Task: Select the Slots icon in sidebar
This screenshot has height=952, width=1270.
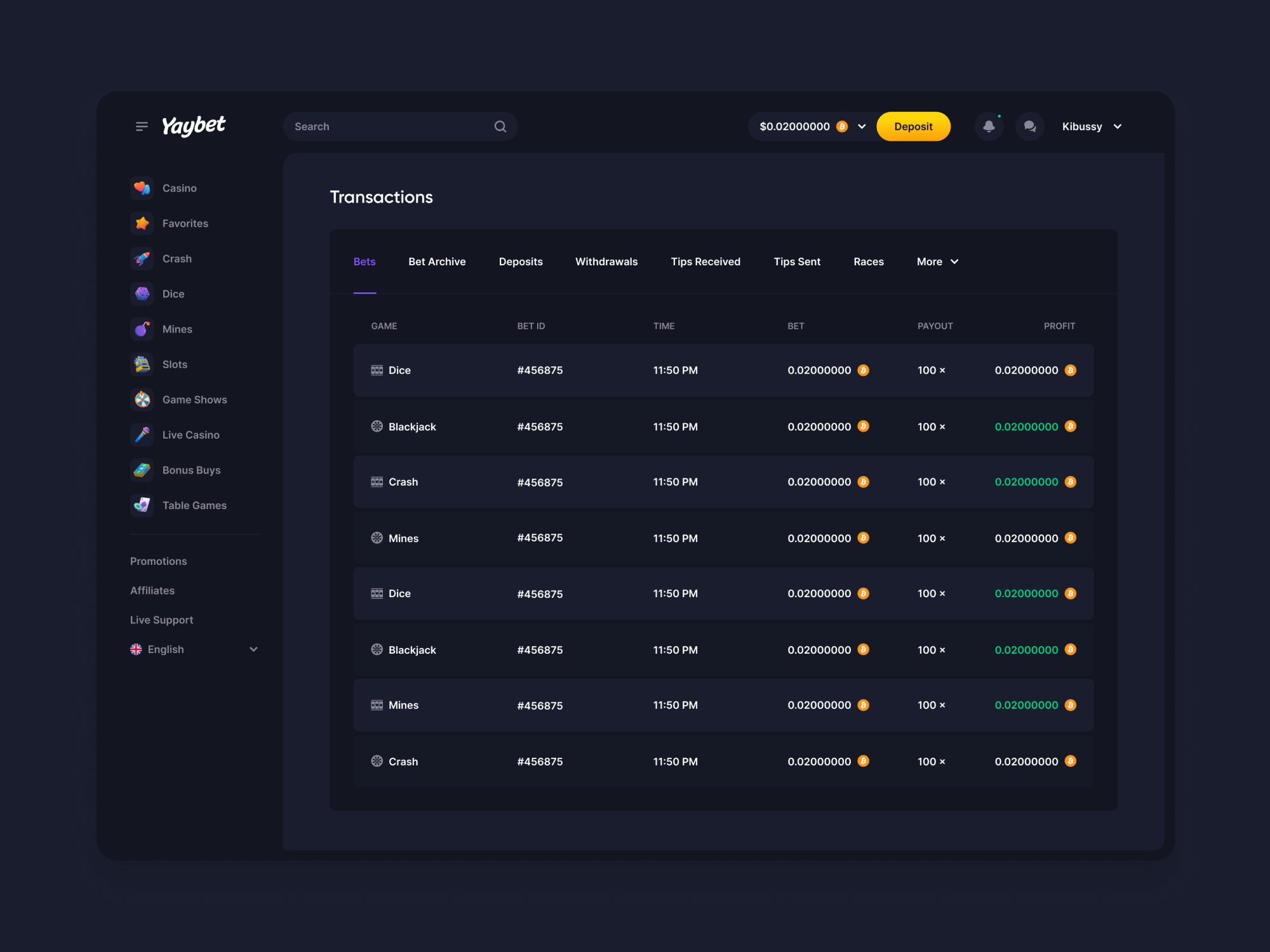Action: pyautogui.click(x=142, y=364)
